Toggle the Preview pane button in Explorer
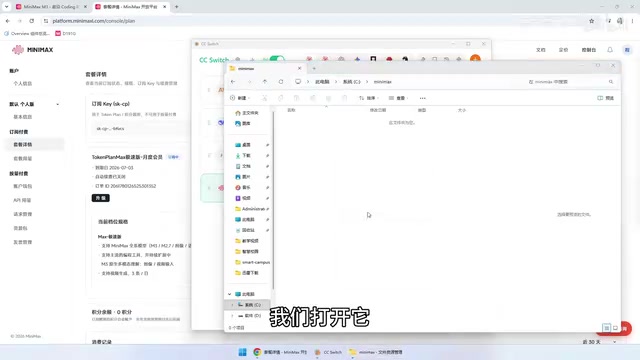The height and width of the screenshot is (360, 640). coord(606,98)
